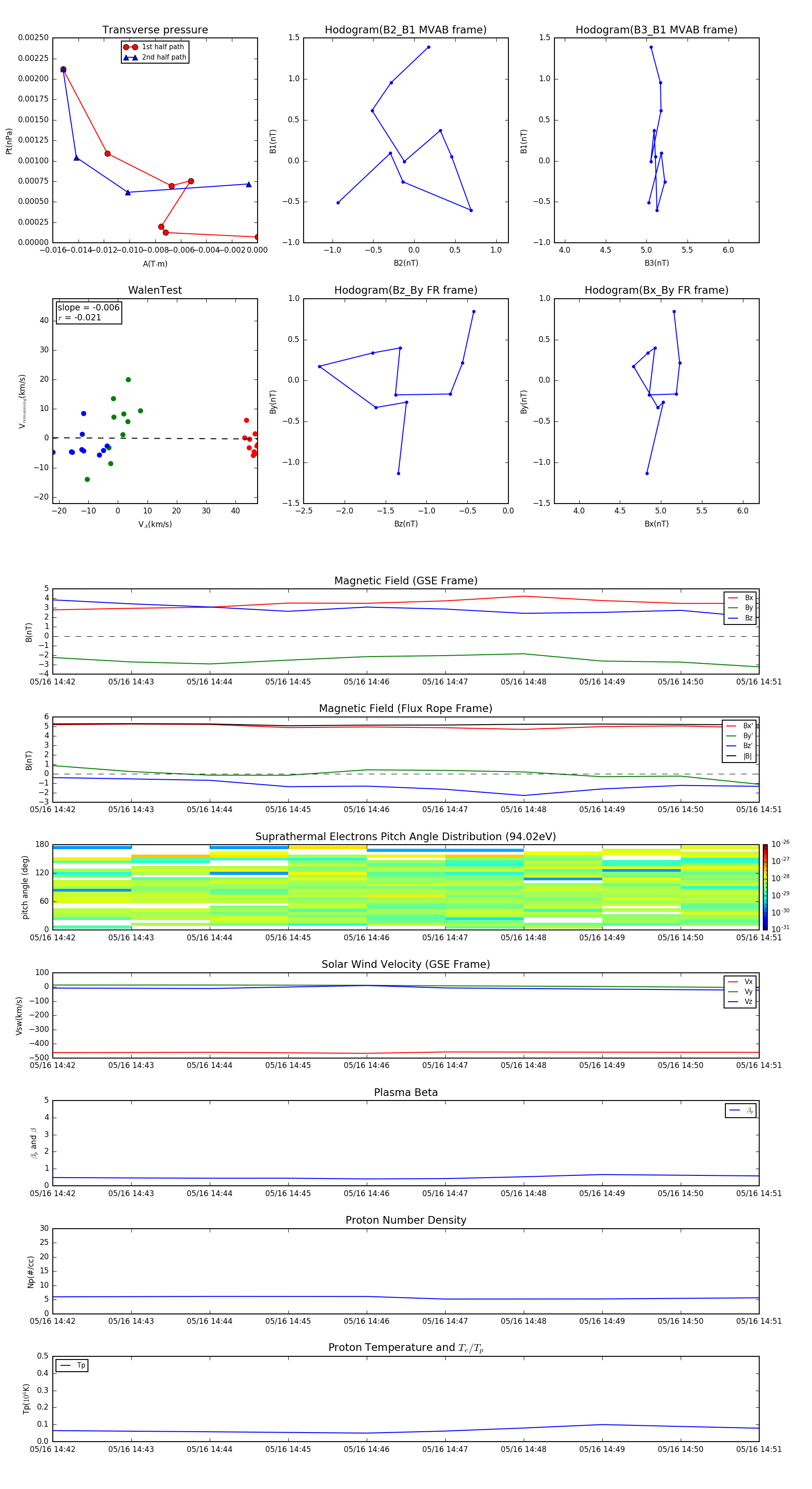Click the 'Bx' legend entry in GSE plot
Image resolution: width=812 pixels, height=1489 pixels.
pyautogui.click(x=740, y=598)
